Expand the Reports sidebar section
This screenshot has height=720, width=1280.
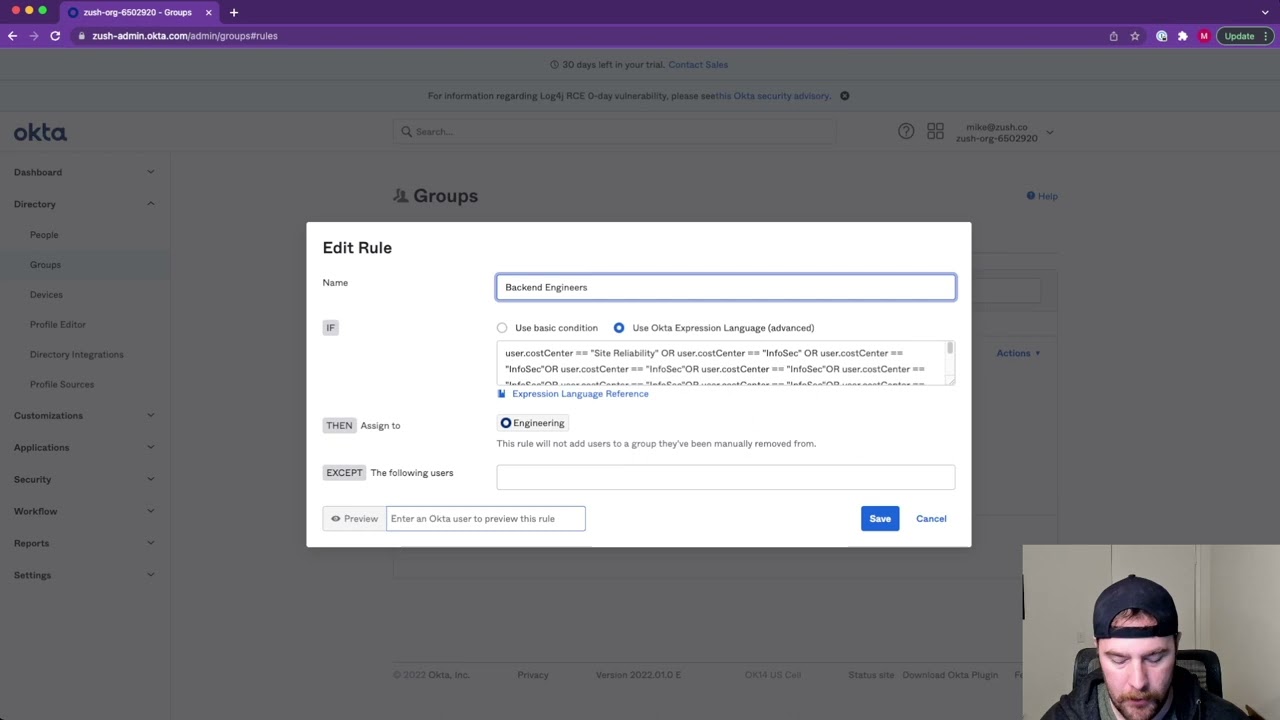click(84, 544)
